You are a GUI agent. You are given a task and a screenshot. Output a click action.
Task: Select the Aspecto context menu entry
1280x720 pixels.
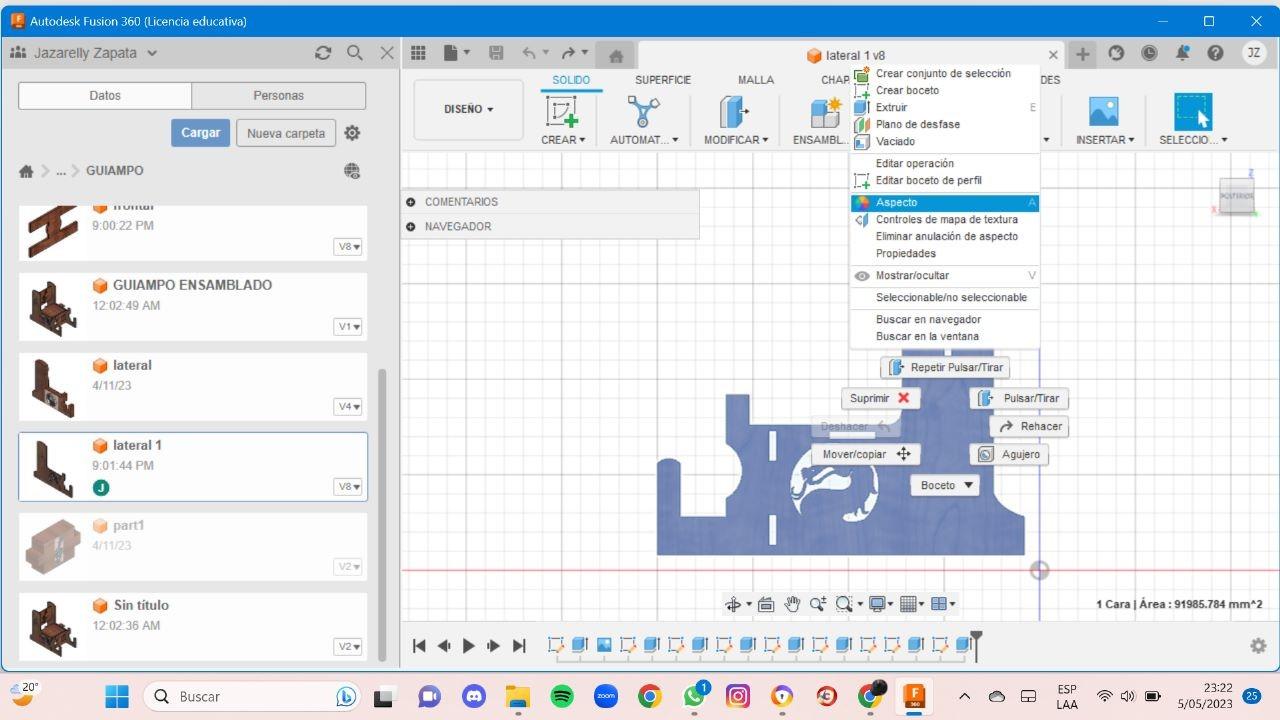click(x=944, y=203)
